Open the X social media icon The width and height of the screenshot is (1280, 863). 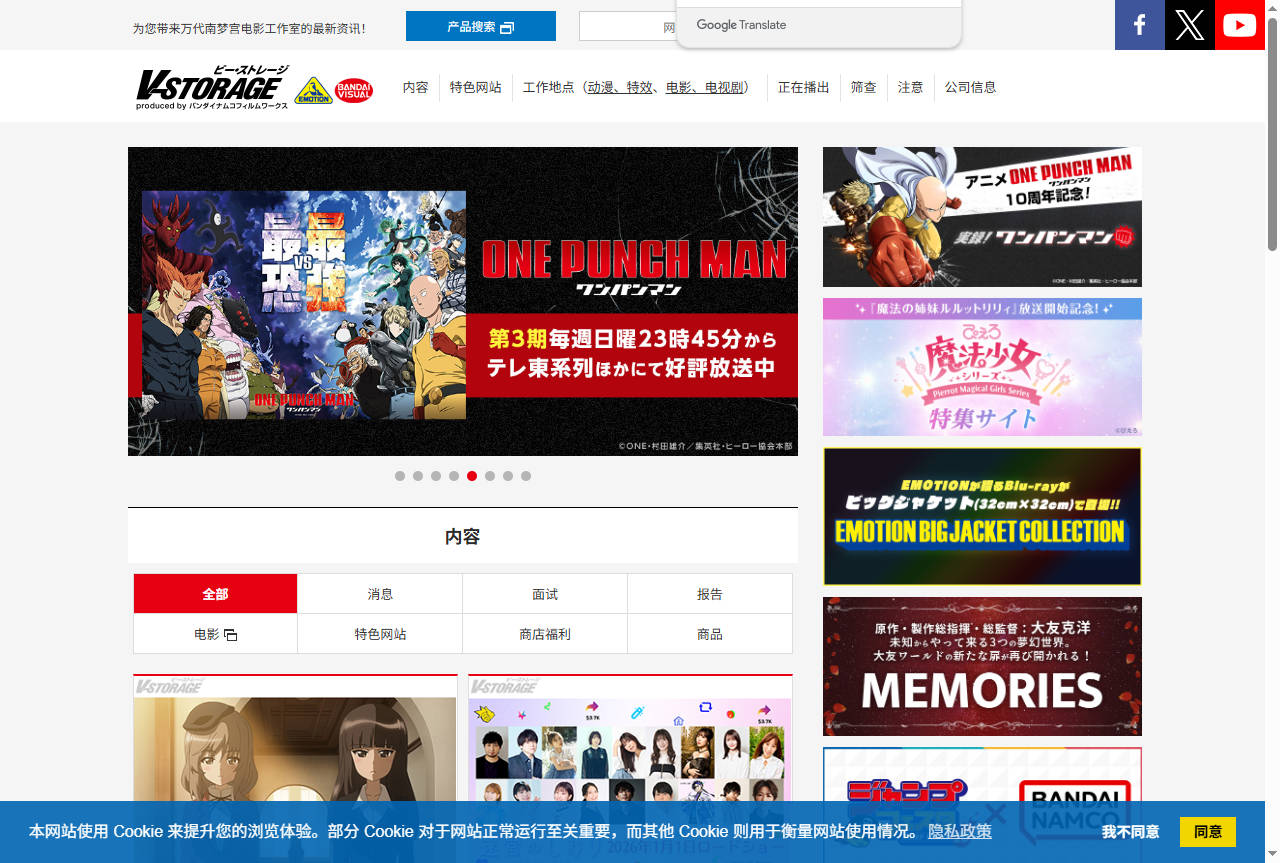(x=1190, y=25)
